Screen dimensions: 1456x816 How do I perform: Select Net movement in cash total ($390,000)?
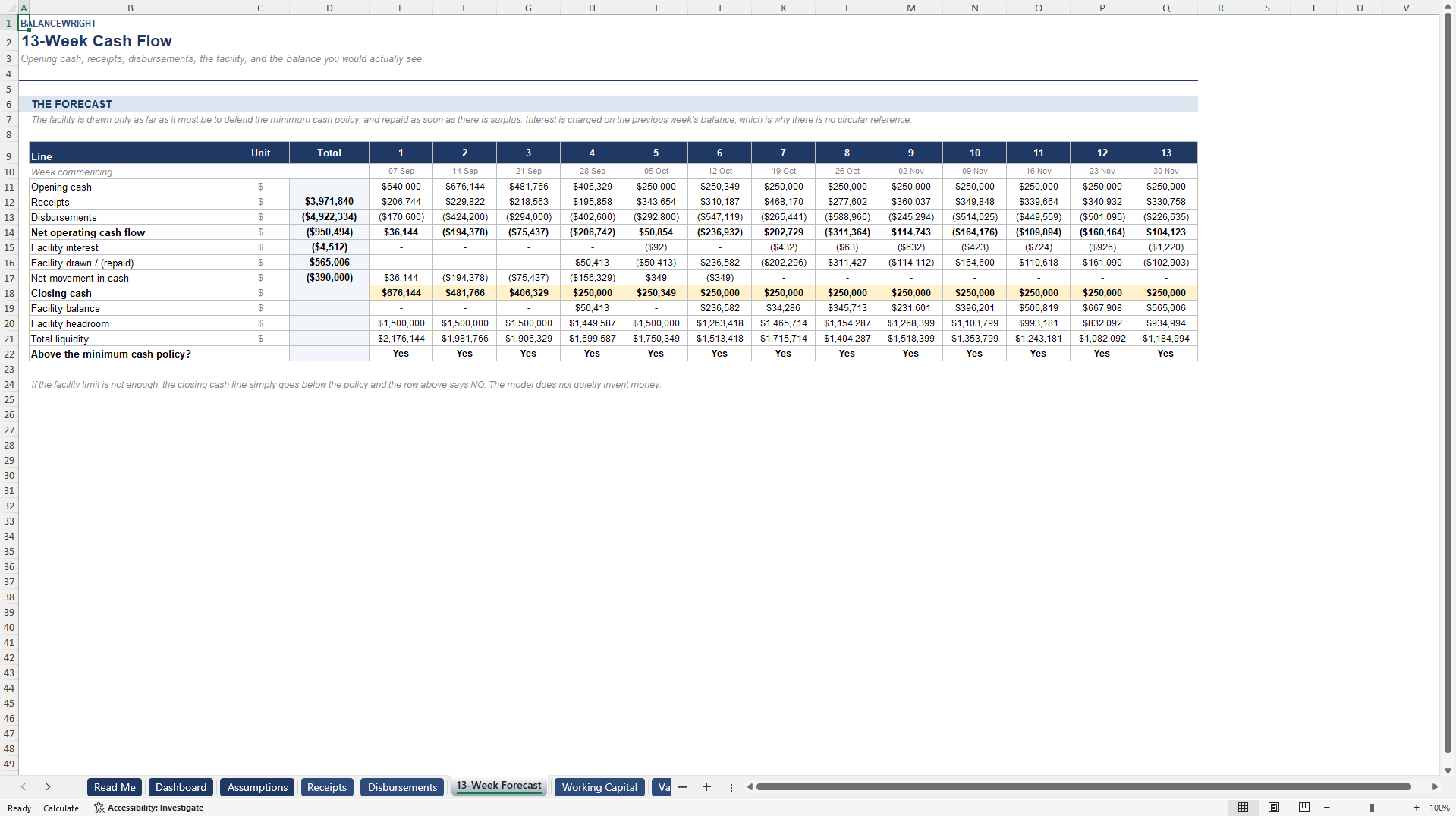[x=329, y=278]
